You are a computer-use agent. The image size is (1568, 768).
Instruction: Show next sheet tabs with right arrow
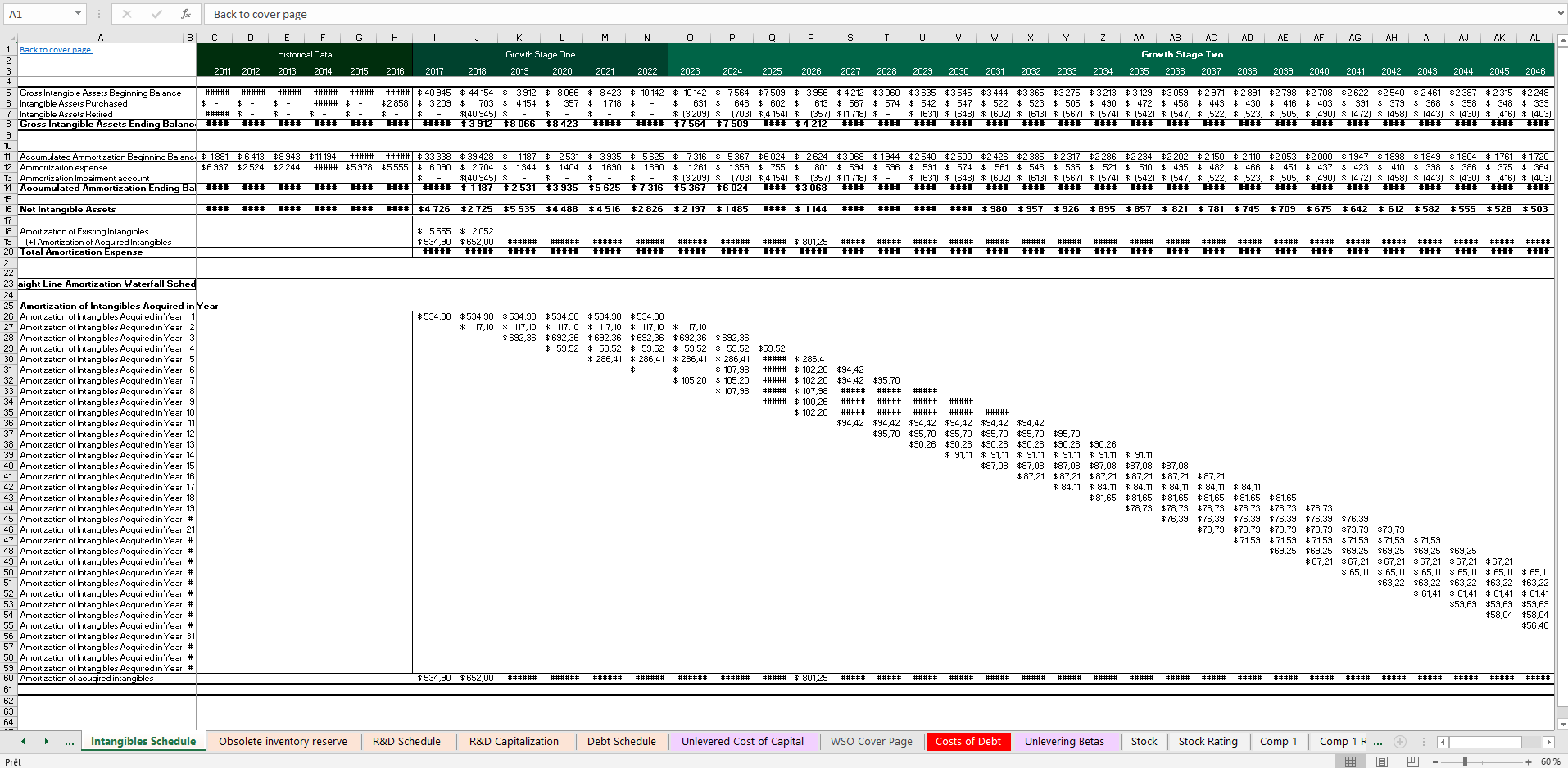pos(46,741)
